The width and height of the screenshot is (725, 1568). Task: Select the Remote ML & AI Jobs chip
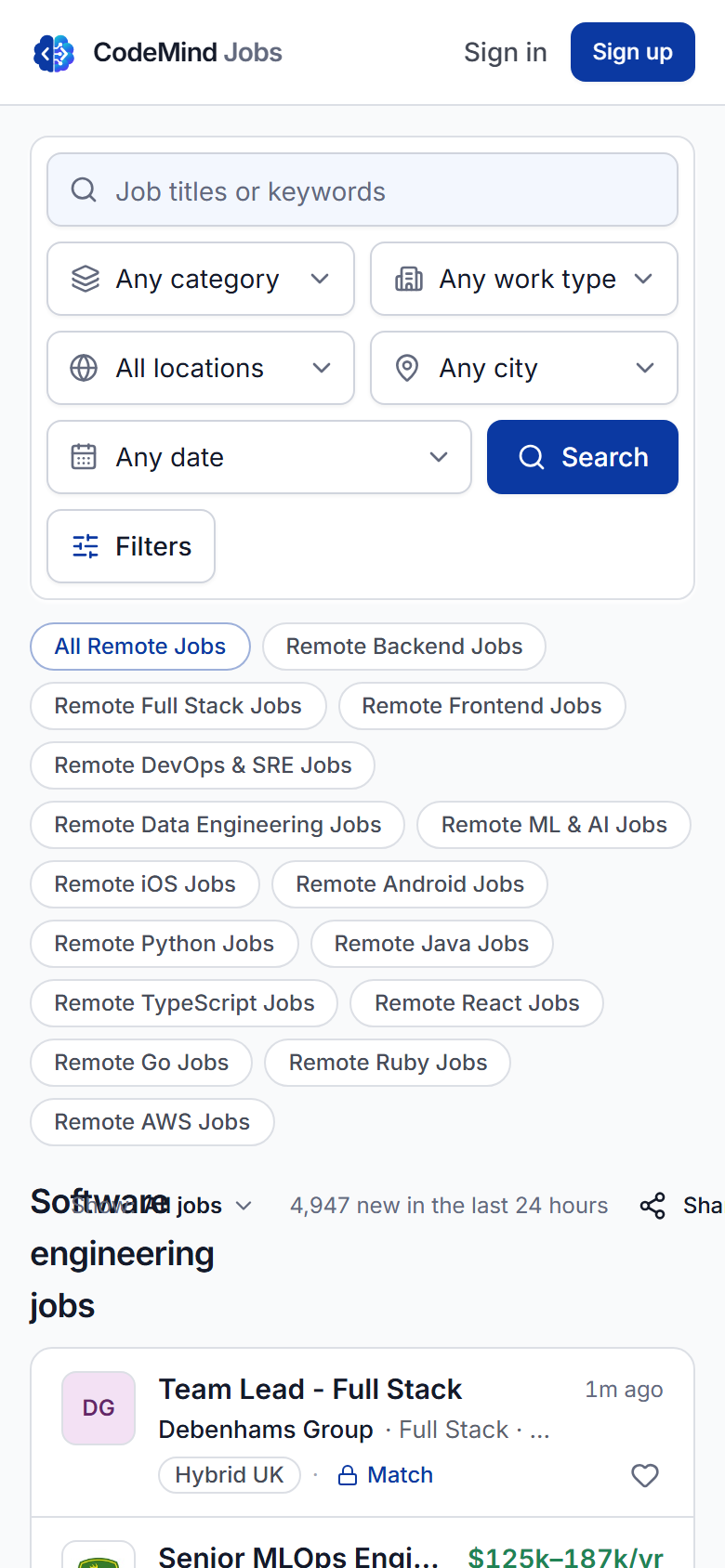pyautogui.click(x=554, y=825)
